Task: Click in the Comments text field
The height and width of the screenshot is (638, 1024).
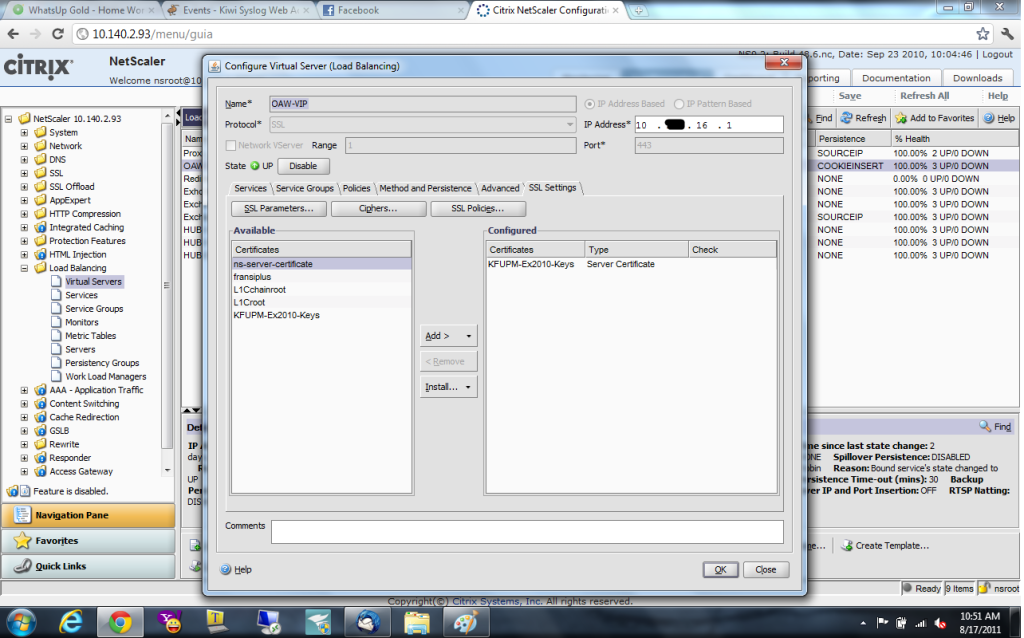Action: click(x=527, y=532)
